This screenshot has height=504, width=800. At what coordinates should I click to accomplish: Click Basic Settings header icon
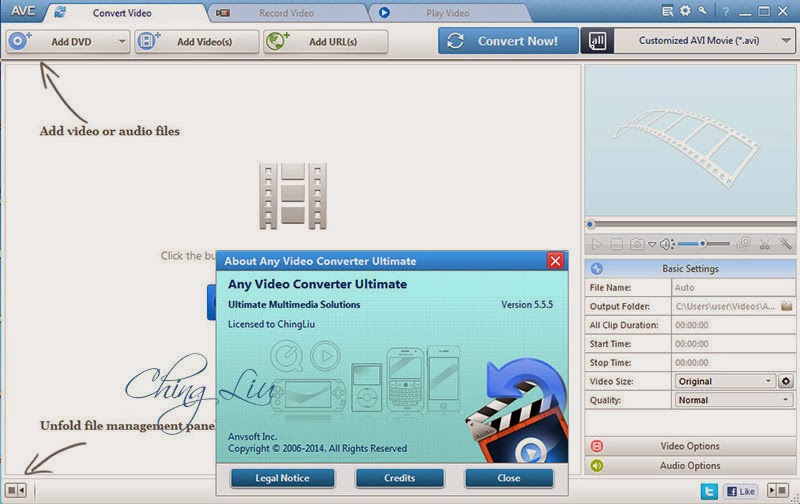(x=596, y=269)
